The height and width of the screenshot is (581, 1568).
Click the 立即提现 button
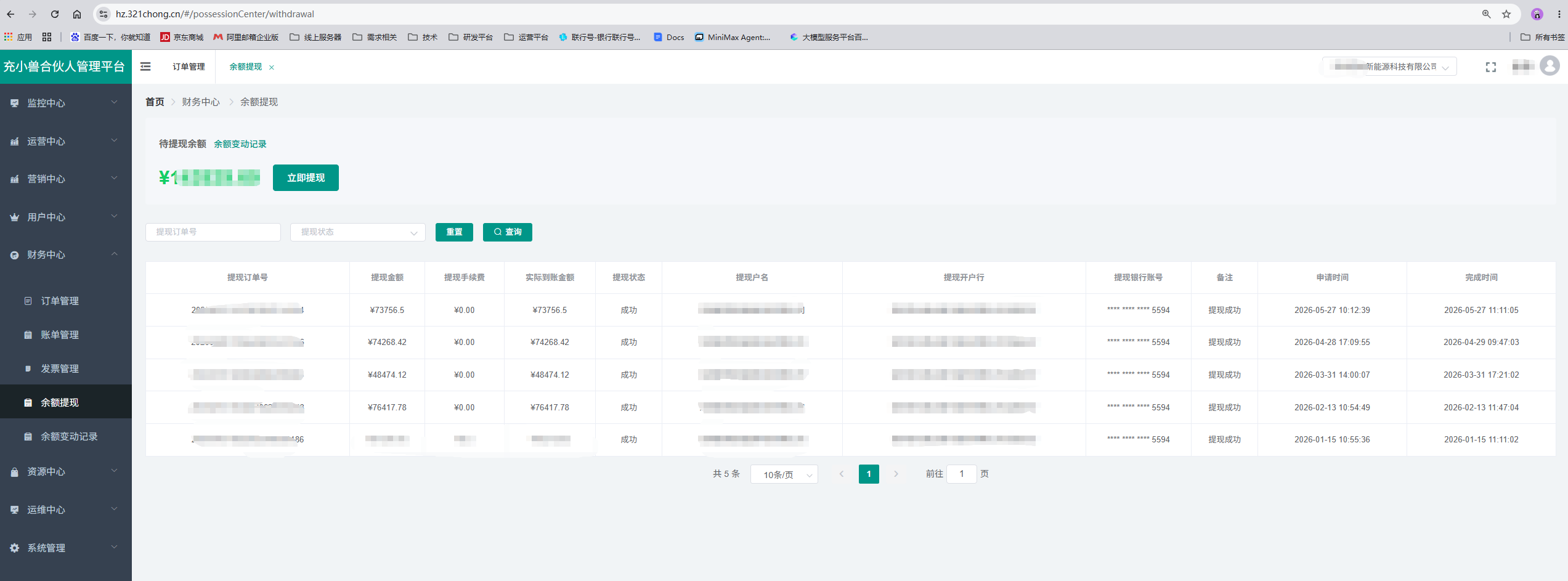pos(306,177)
